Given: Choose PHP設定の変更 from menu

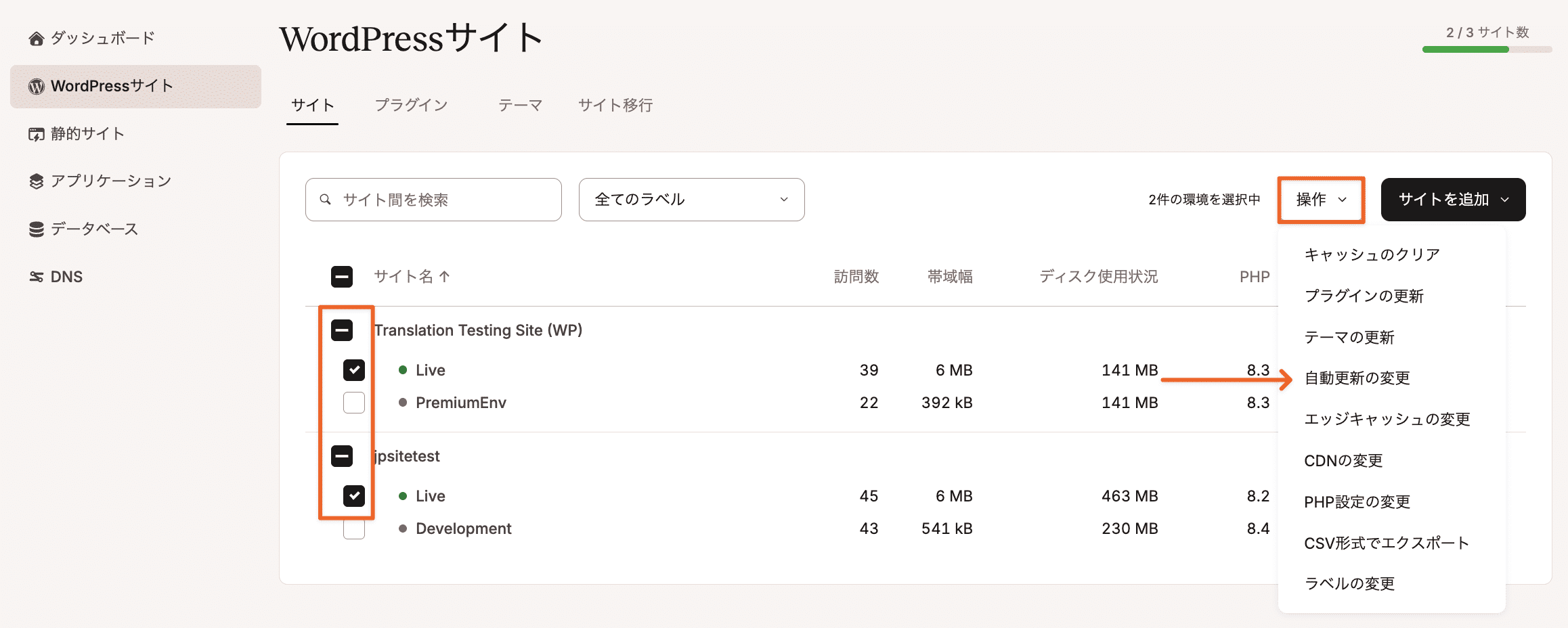Looking at the screenshot, I should 1357,502.
